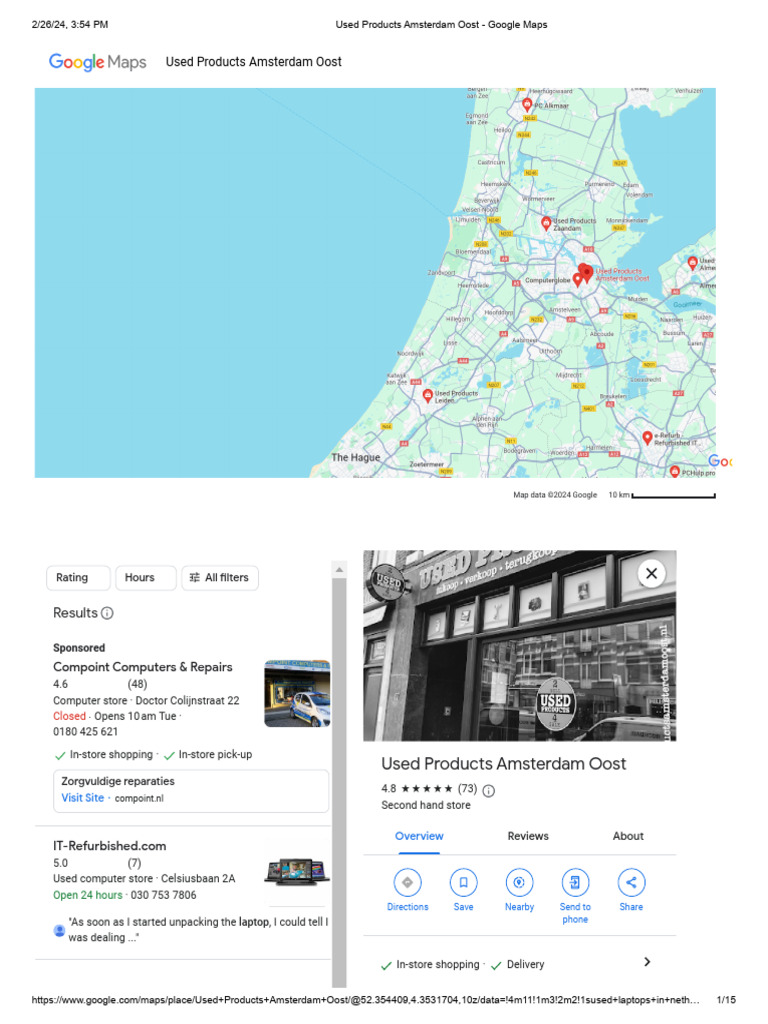This screenshot has width=768, height=1024.
Task: Click the IT-Refurbished phone number 030 753 7806
Action: (163, 895)
